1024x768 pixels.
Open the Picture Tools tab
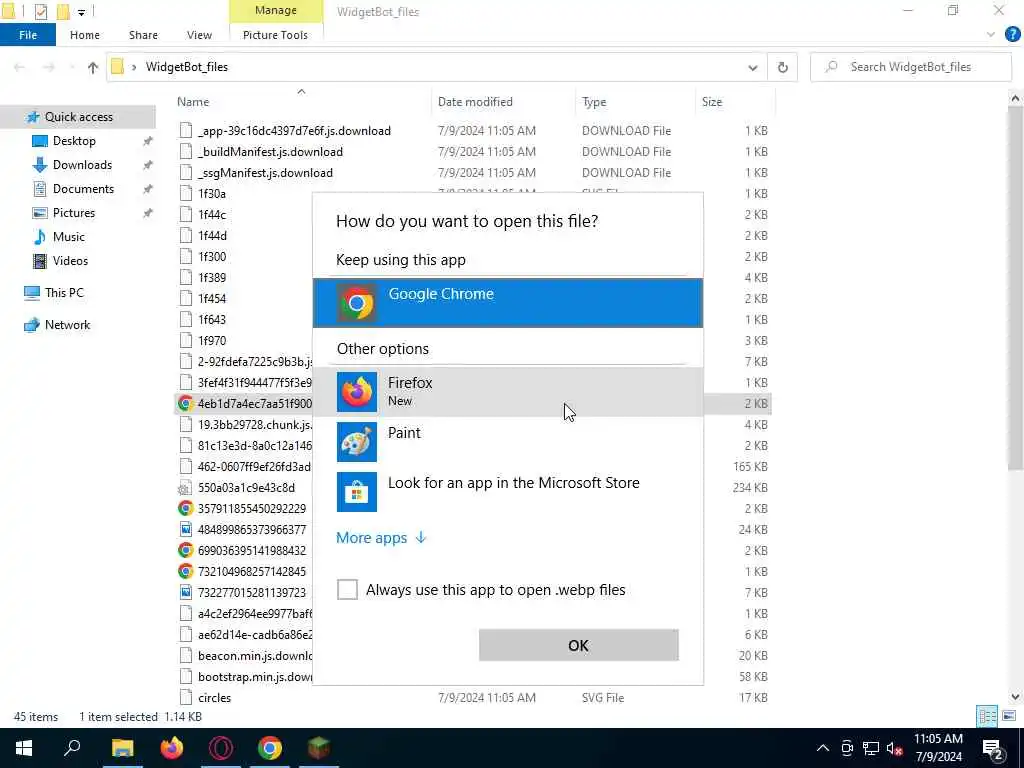click(275, 35)
